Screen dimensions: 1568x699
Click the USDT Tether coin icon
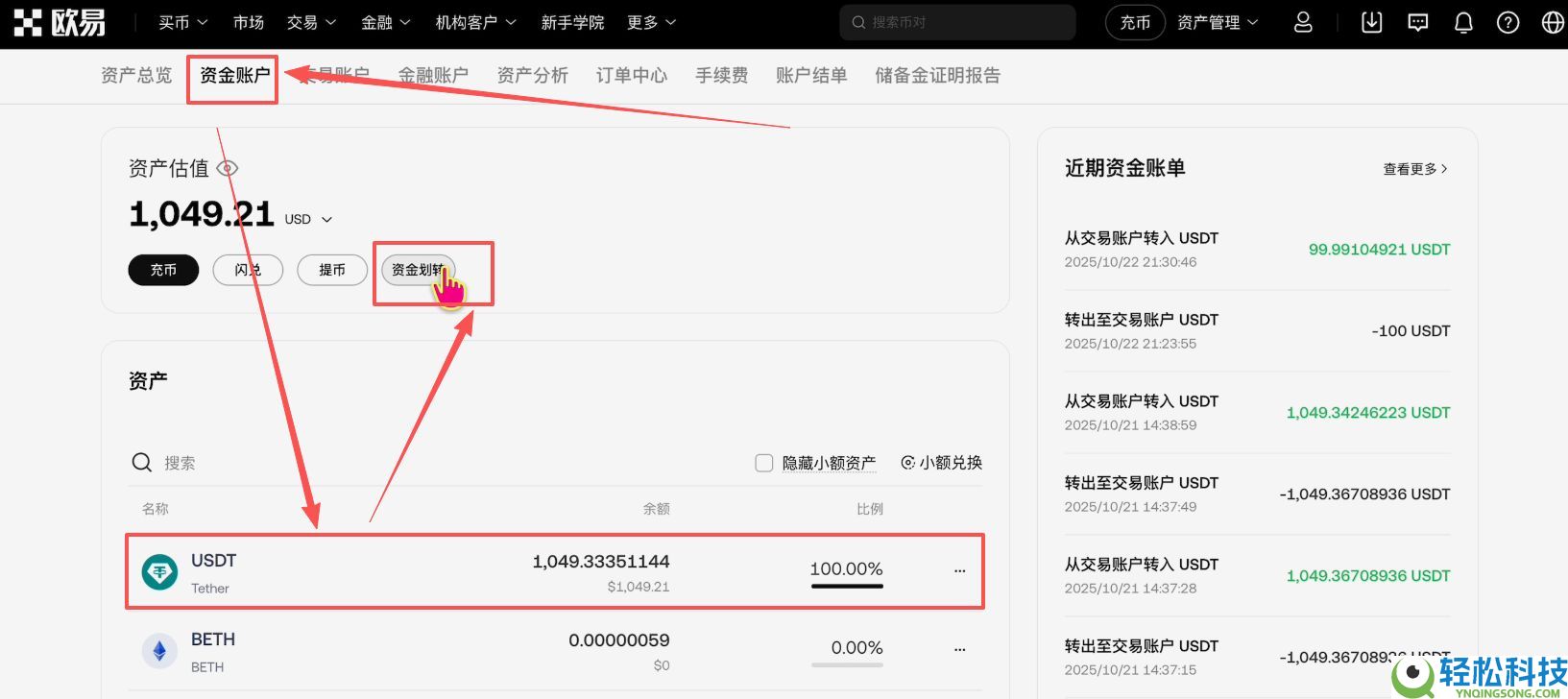click(x=159, y=572)
